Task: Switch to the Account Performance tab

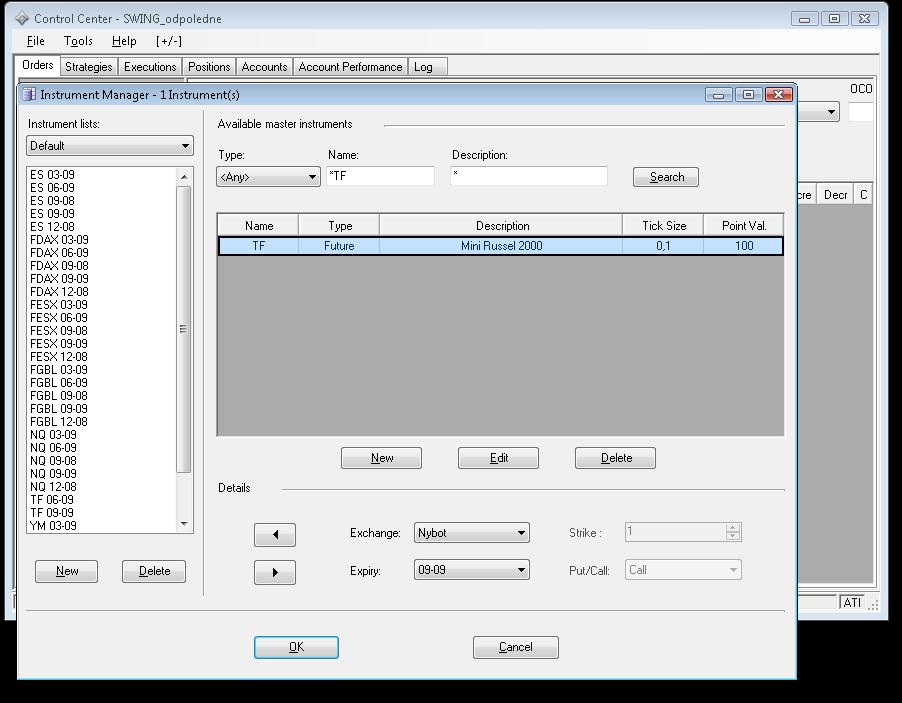Action: pyautogui.click(x=350, y=67)
